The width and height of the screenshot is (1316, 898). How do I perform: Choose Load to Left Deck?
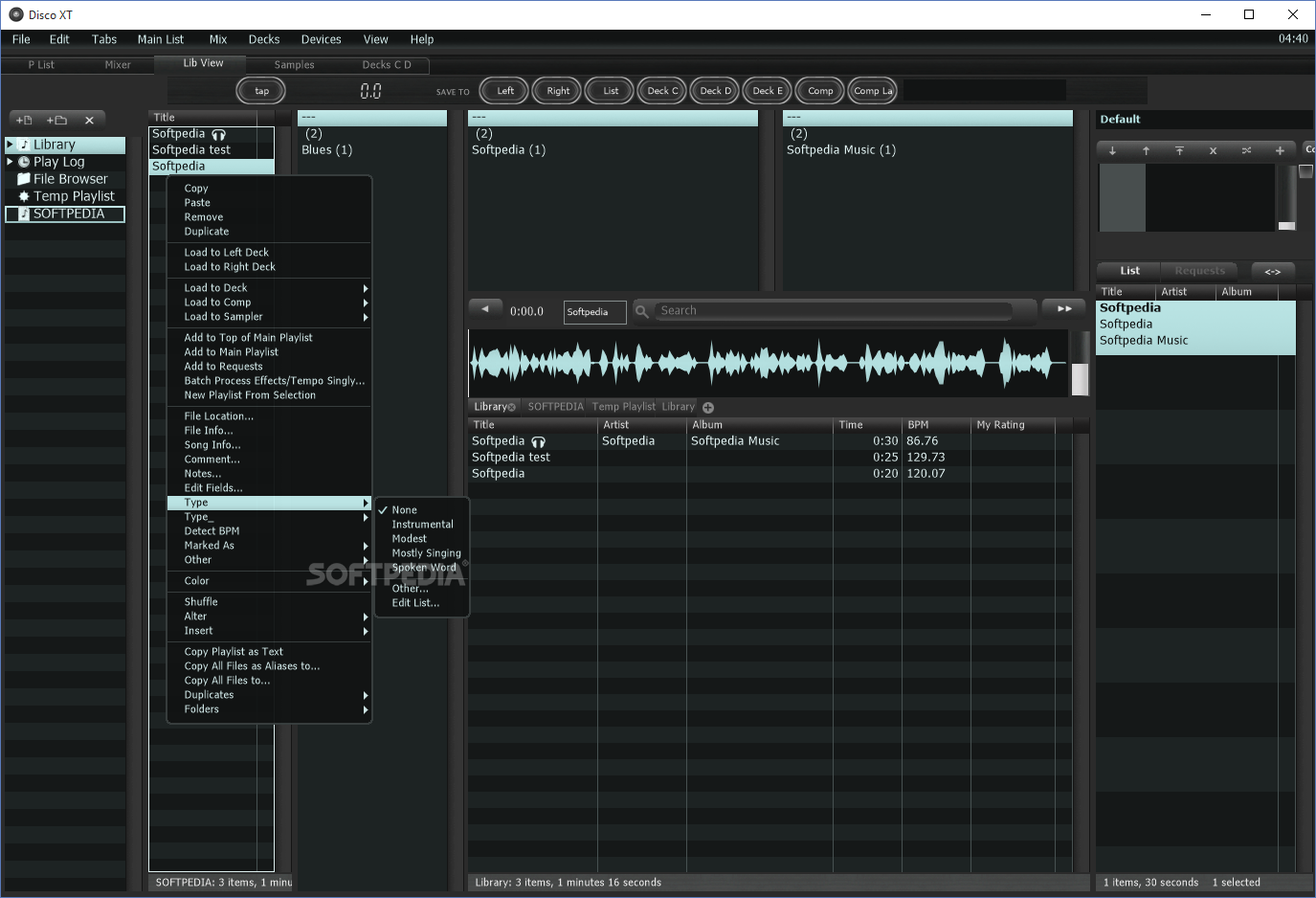[x=269, y=253]
